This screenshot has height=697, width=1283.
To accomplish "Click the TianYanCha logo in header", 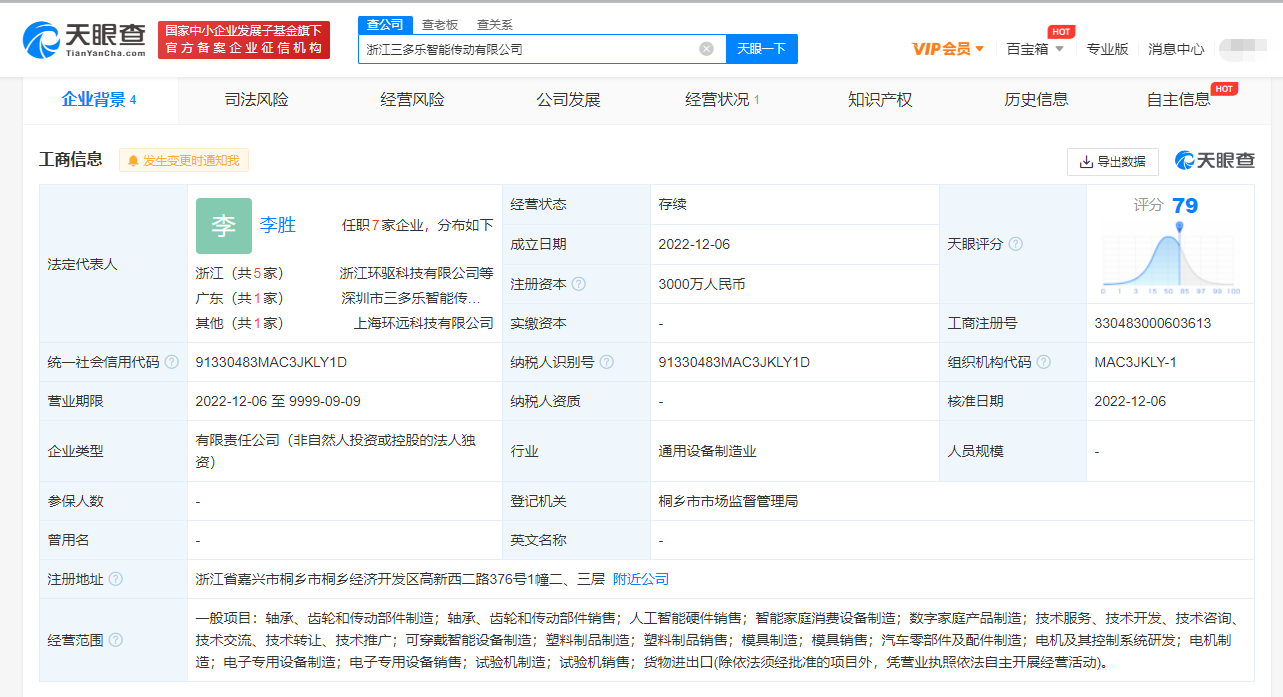I will click(x=84, y=38).
